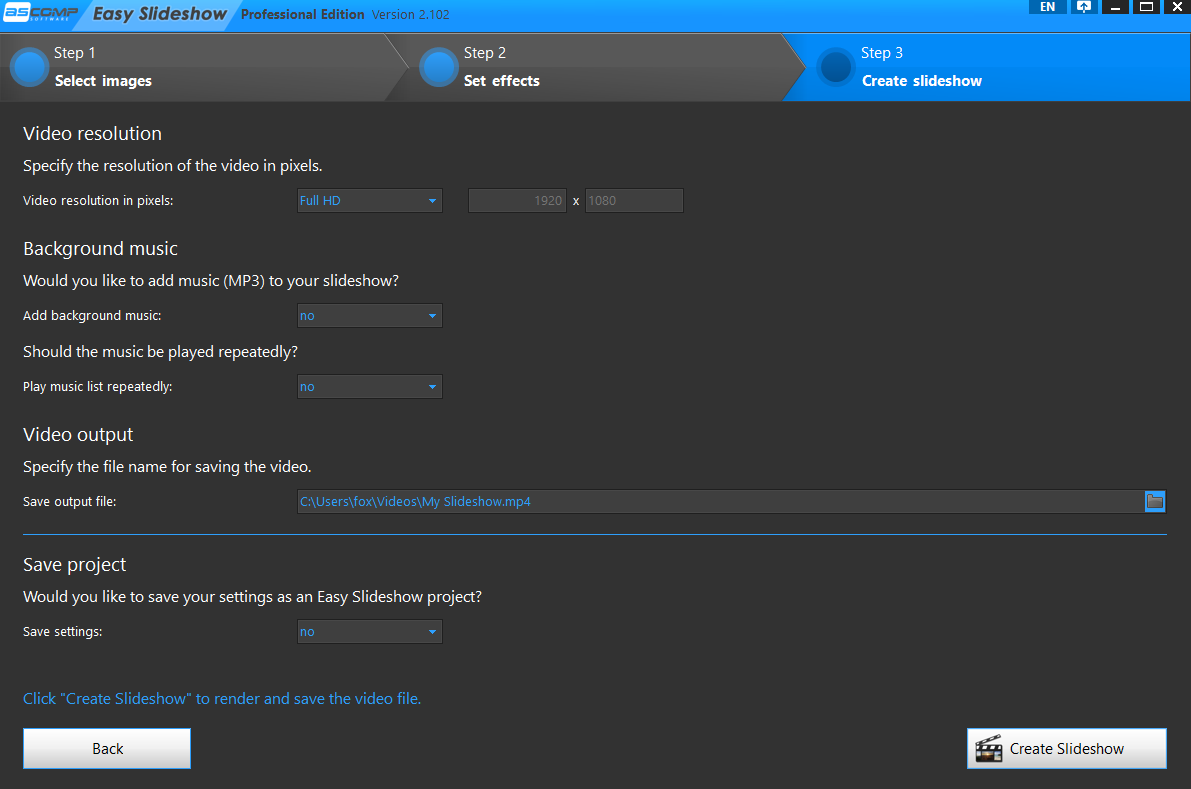Click the Back button
Image resolution: width=1191 pixels, height=789 pixels.
click(107, 749)
